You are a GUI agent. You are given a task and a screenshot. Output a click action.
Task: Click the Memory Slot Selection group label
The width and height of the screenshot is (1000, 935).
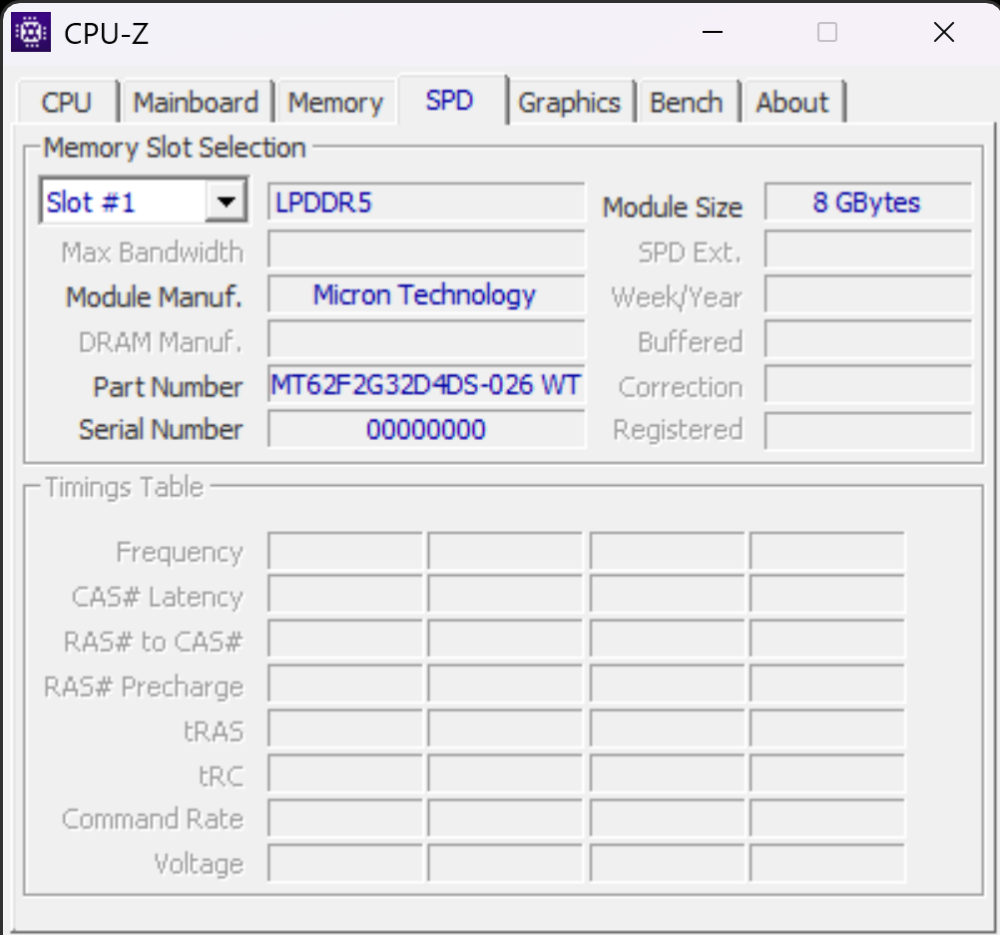(174, 148)
